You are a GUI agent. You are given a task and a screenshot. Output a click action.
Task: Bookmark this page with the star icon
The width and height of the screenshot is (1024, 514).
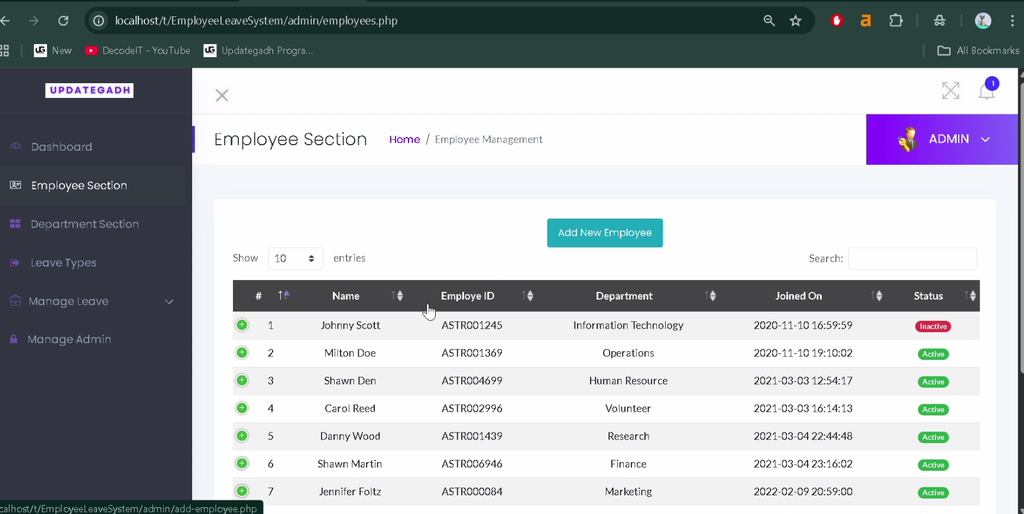795,21
